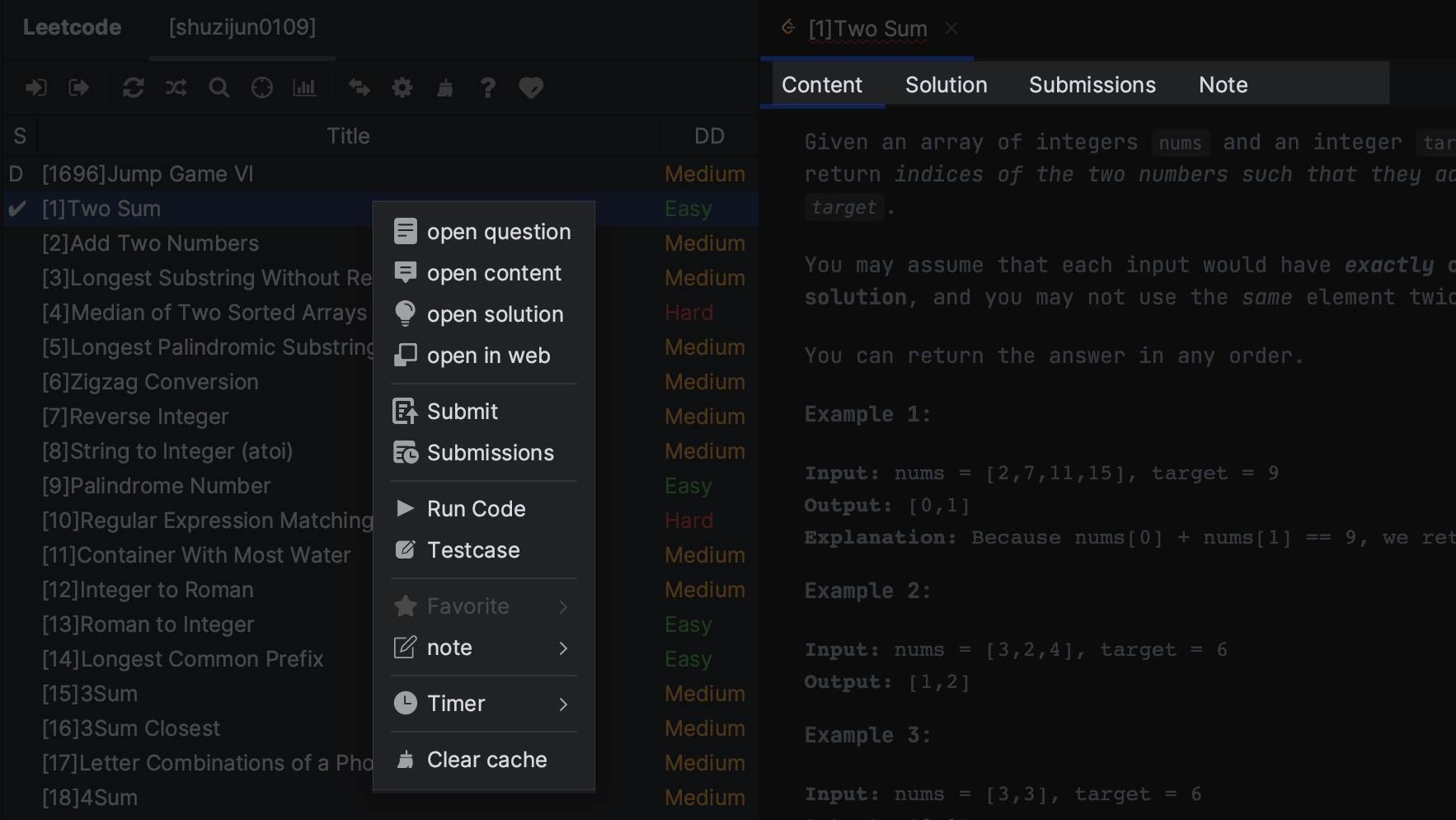Close the [1]Two Sum editor tab
1456x820 pixels.
pos(951,28)
